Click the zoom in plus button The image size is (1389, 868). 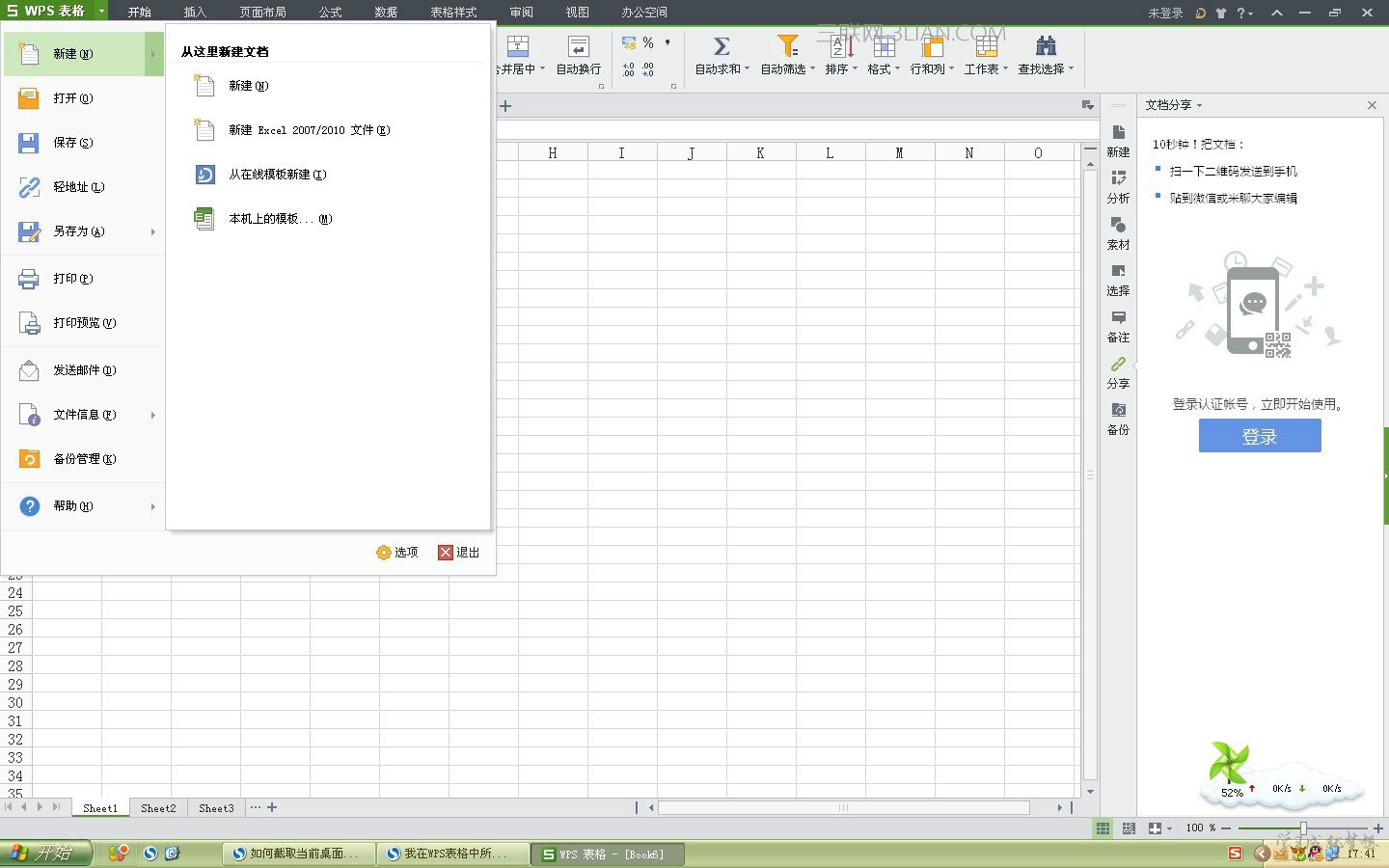pyautogui.click(x=1378, y=828)
